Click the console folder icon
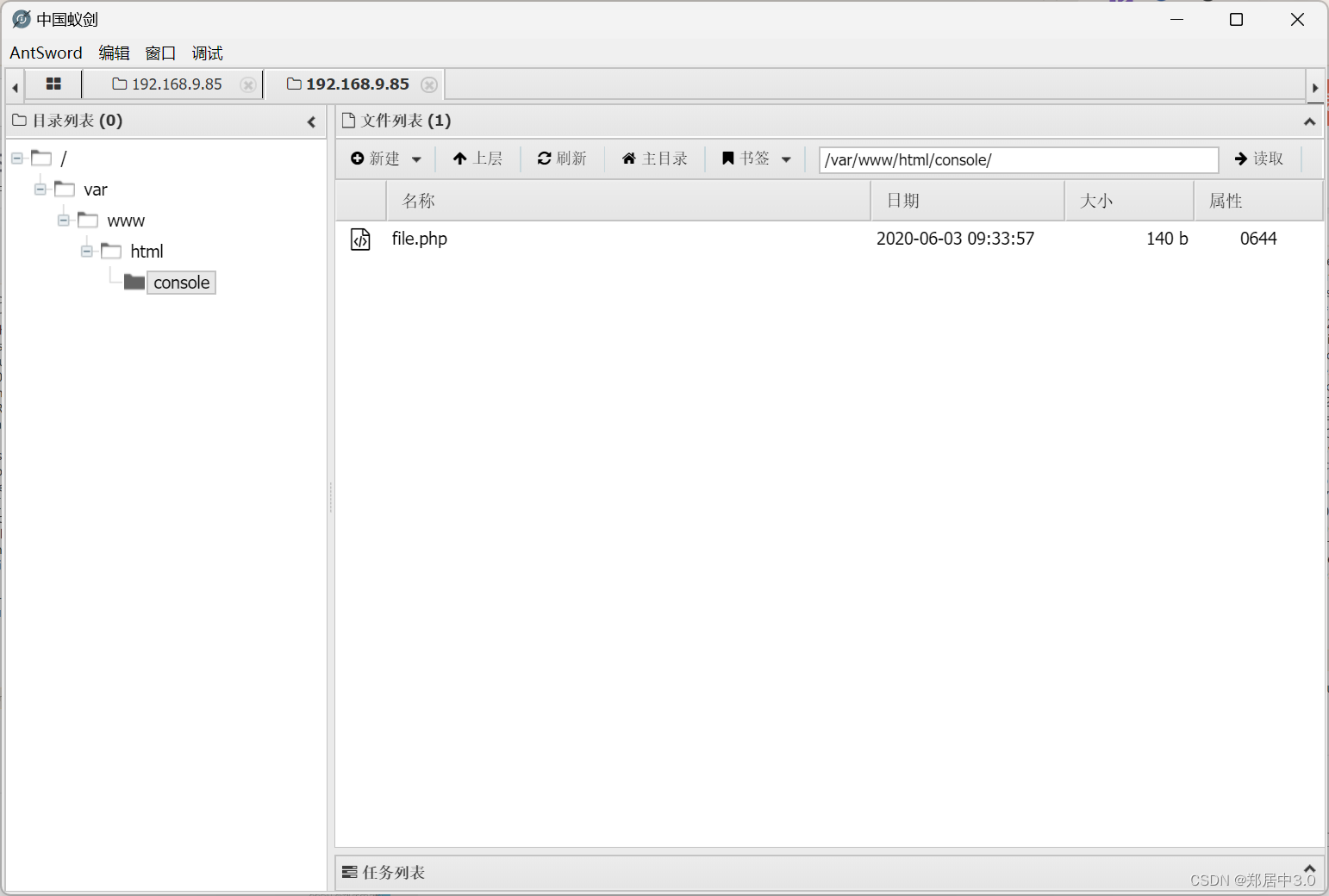This screenshot has height=896, width=1329. coord(134,282)
